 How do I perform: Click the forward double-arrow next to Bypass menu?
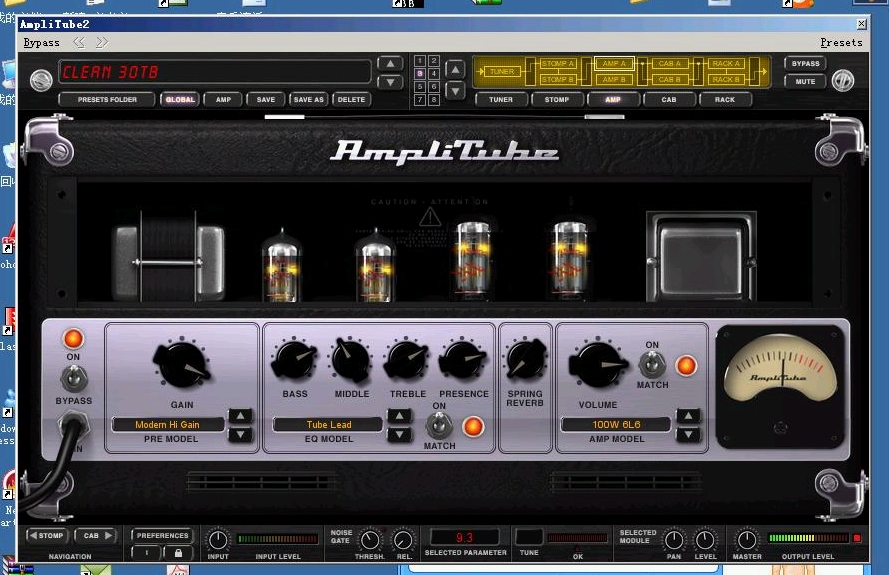coord(102,43)
